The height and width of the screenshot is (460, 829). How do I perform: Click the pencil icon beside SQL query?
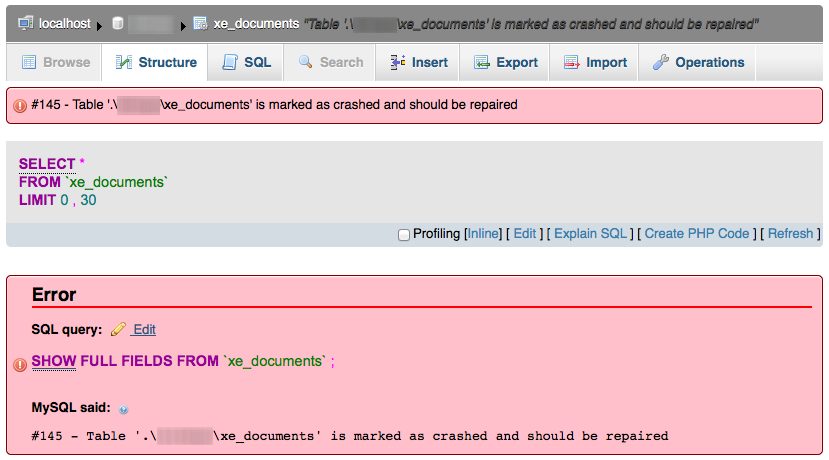coord(119,329)
